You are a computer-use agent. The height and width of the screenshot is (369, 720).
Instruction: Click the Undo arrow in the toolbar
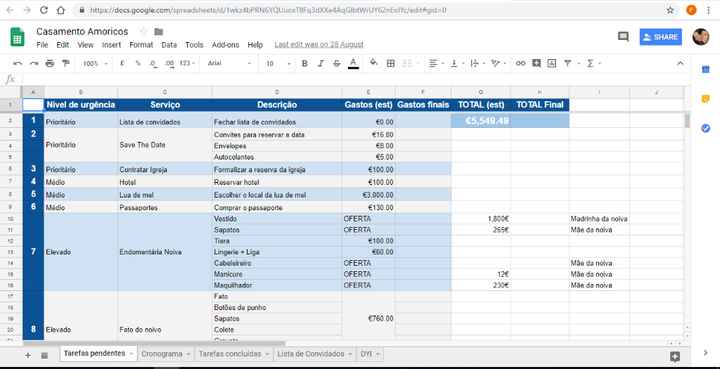coord(18,63)
